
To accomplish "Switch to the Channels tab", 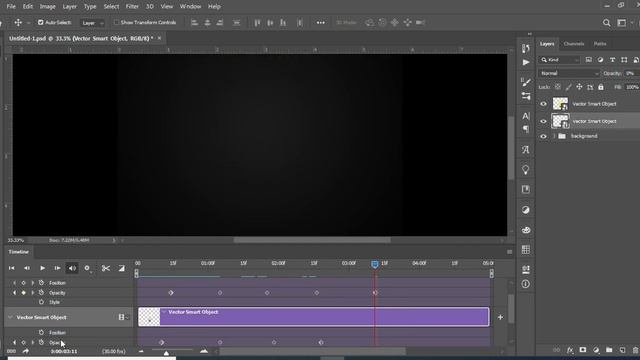I will [573, 44].
